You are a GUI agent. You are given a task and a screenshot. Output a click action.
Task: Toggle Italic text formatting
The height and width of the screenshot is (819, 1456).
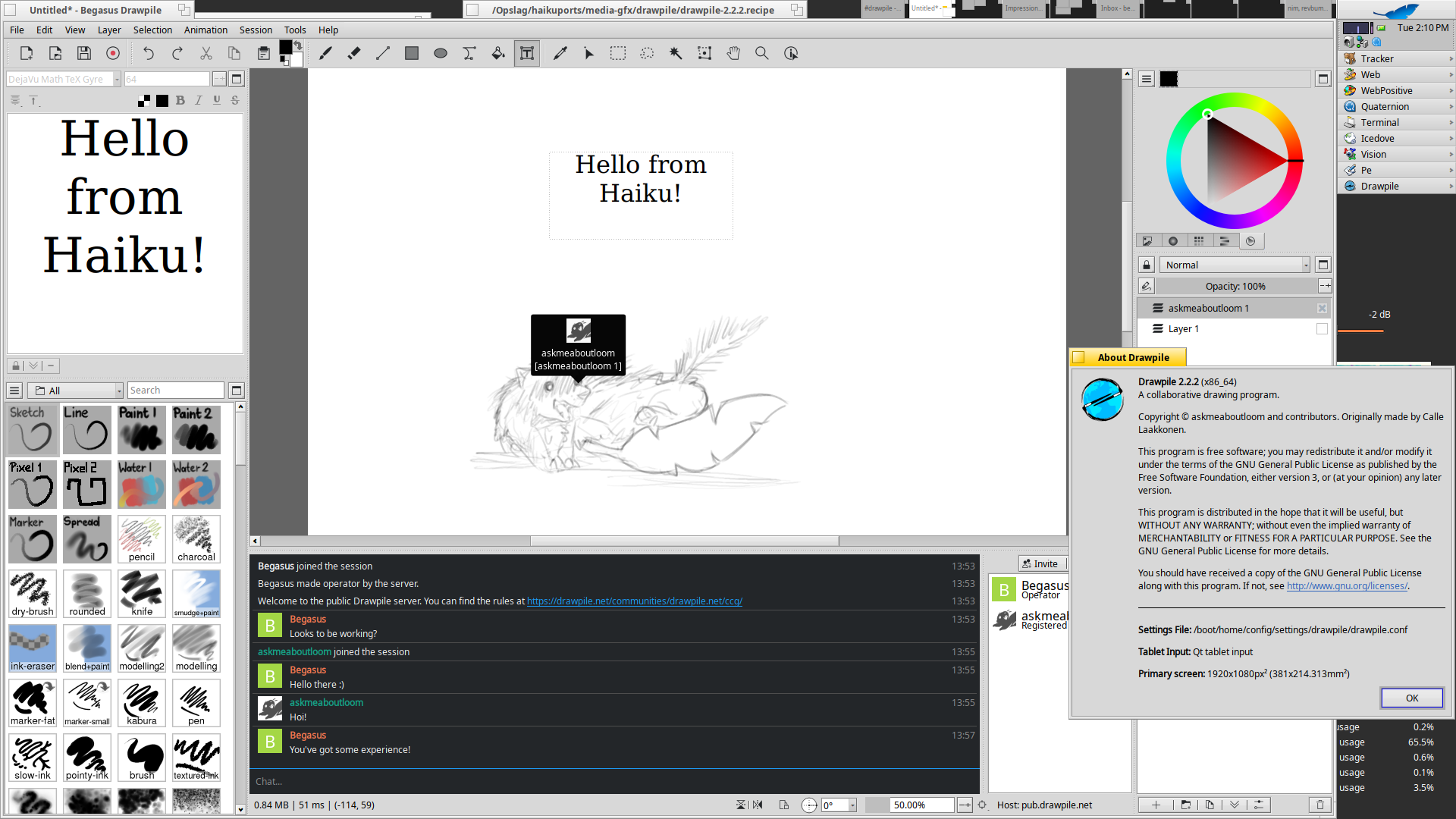click(x=199, y=100)
